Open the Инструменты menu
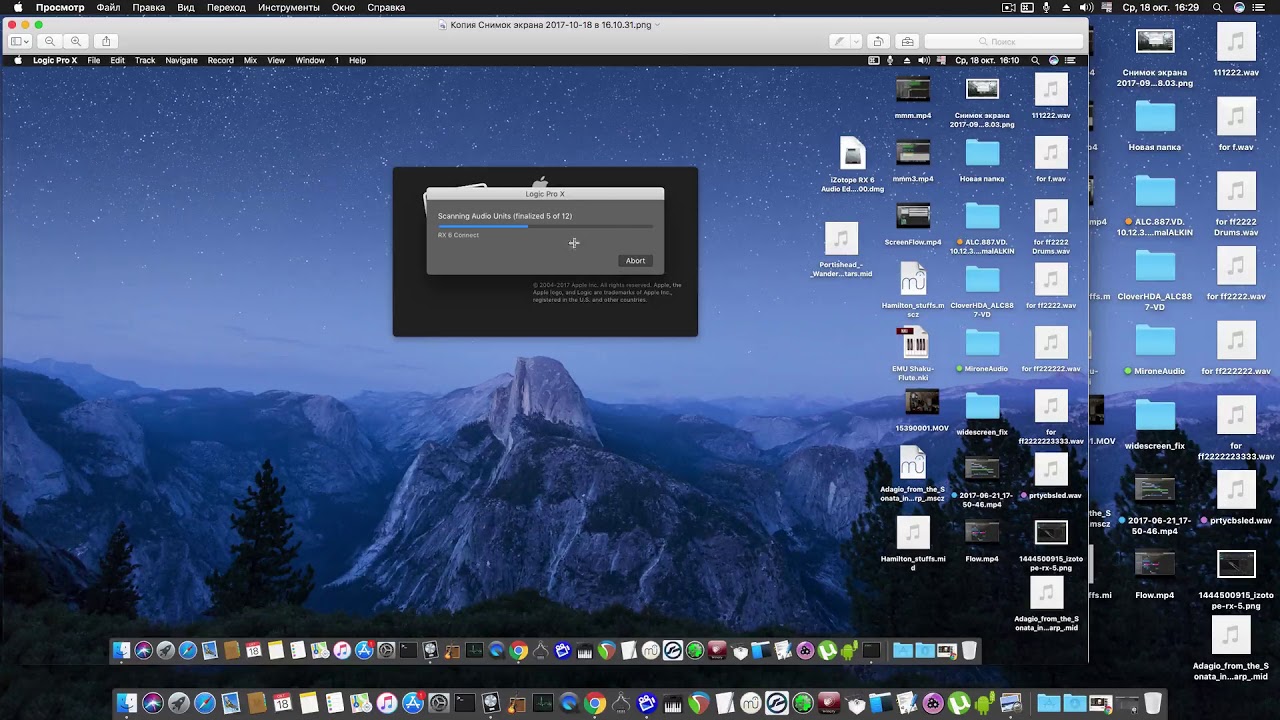The height and width of the screenshot is (720, 1280). (289, 7)
